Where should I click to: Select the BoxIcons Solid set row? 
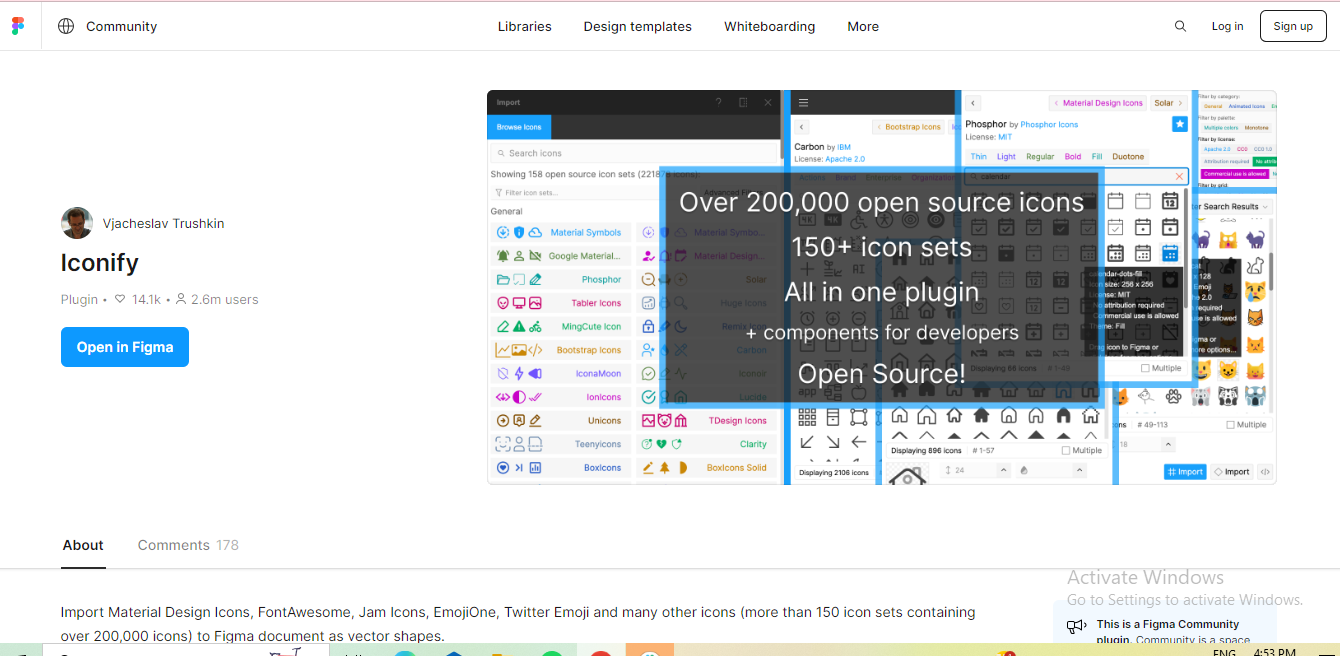tap(707, 467)
